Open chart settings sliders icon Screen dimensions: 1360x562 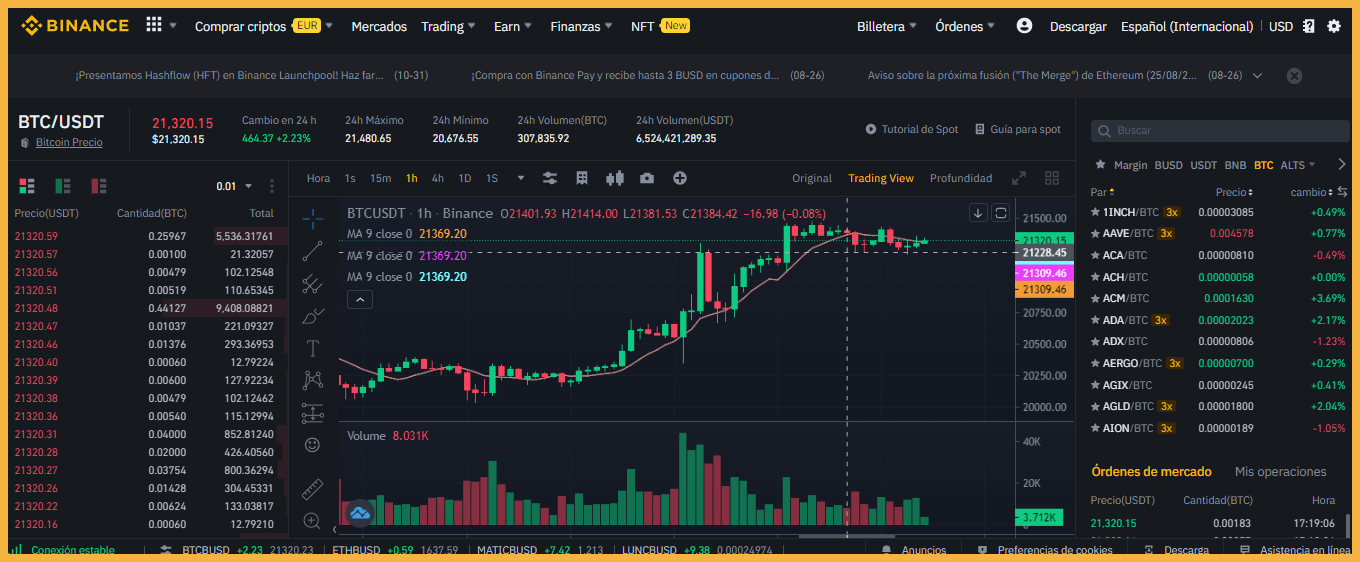pos(549,178)
